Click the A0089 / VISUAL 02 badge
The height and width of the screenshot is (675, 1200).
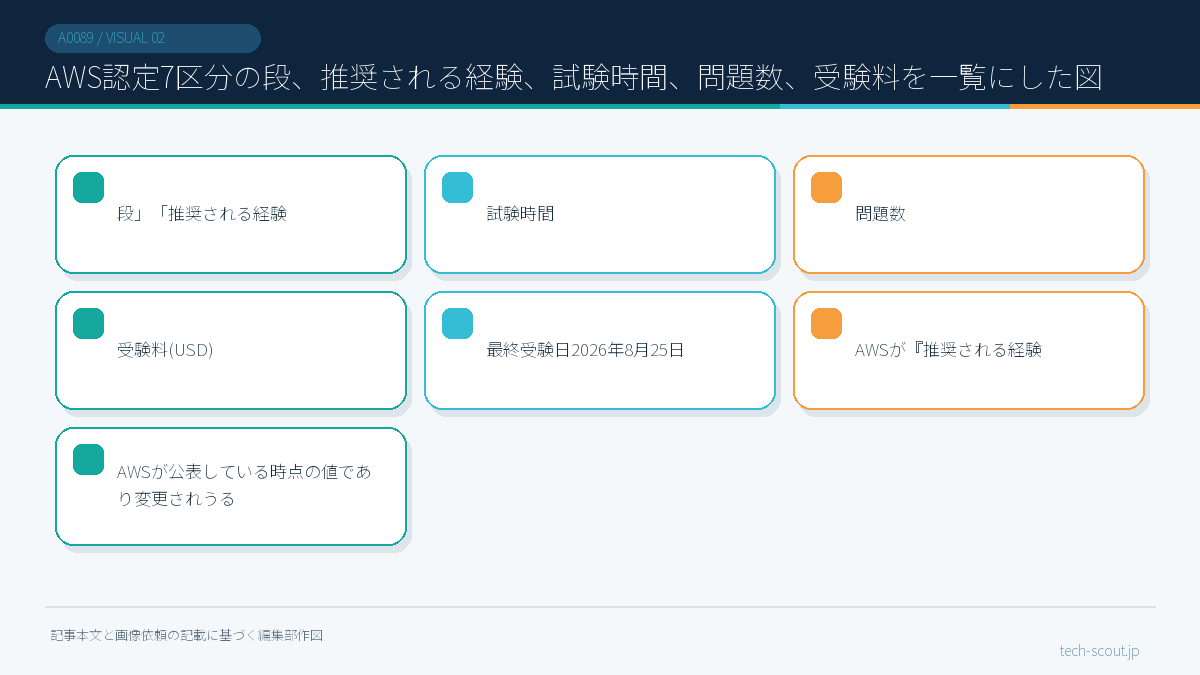pos(153,38)
